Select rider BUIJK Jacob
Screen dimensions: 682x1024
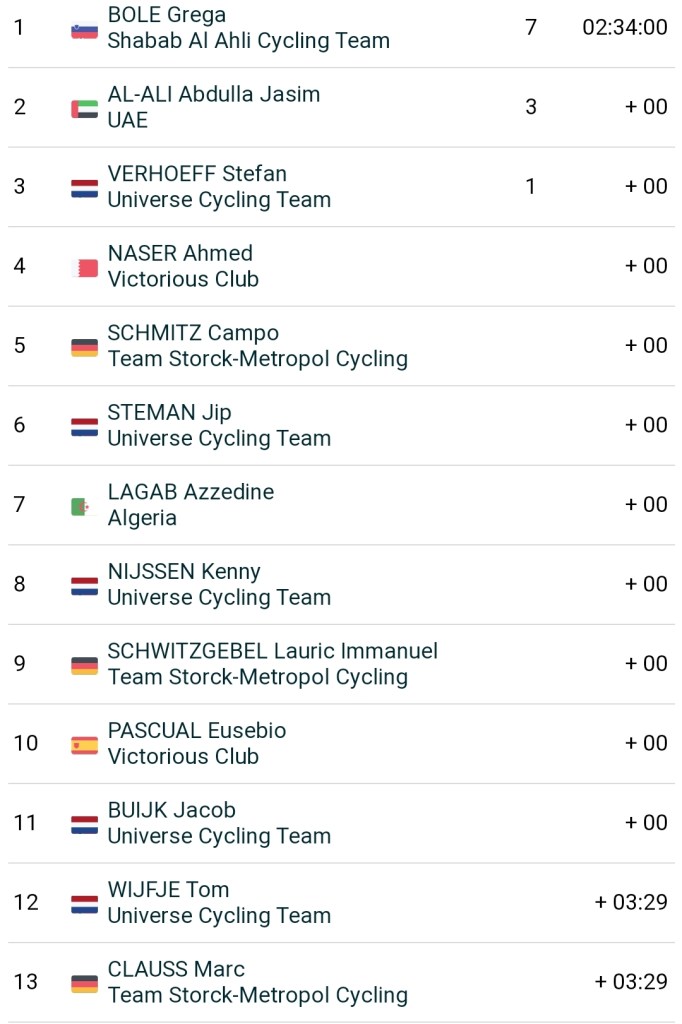(171, 810)
